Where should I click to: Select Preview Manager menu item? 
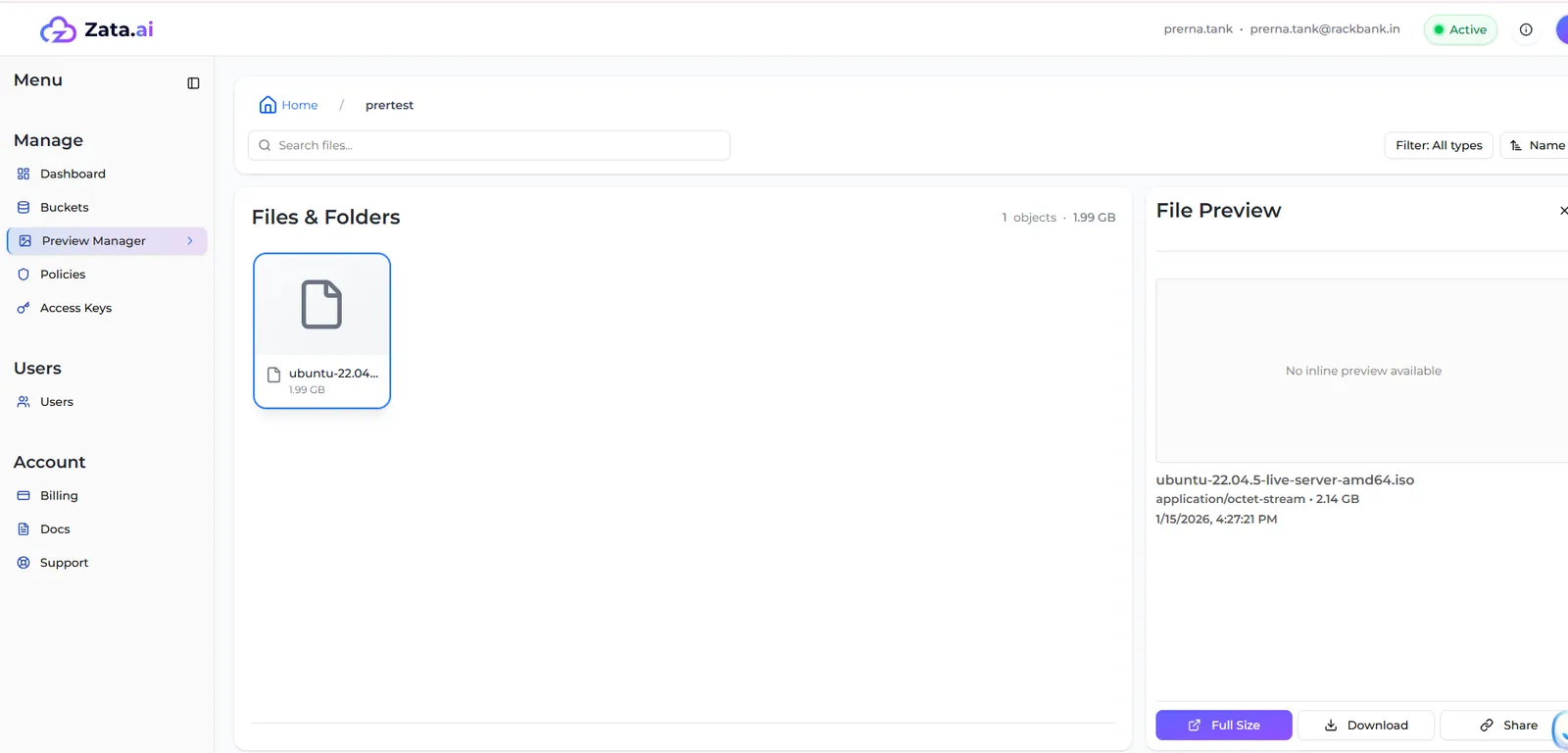[x=107, y=240]
